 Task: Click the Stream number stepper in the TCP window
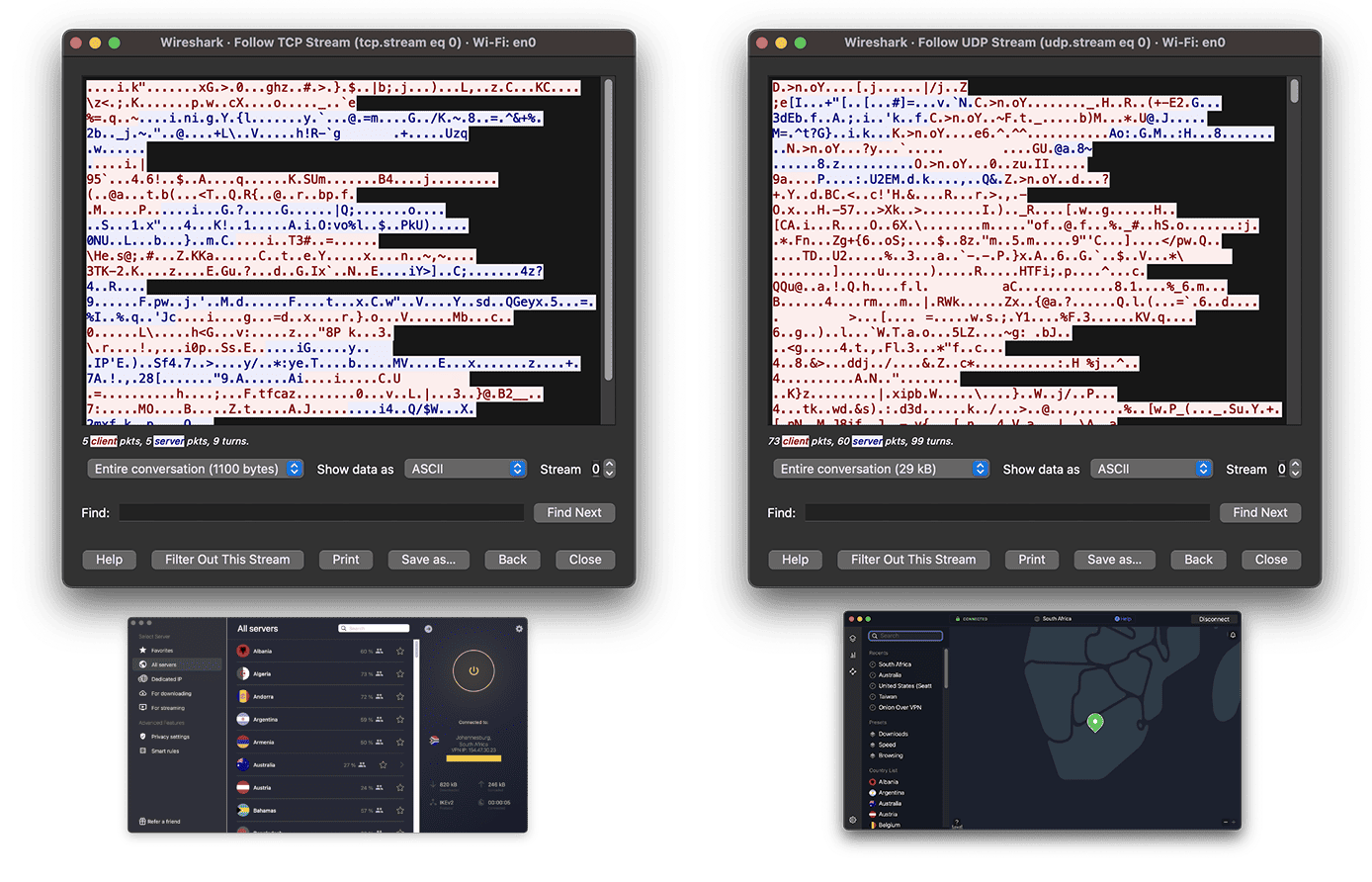coord(609,469)
